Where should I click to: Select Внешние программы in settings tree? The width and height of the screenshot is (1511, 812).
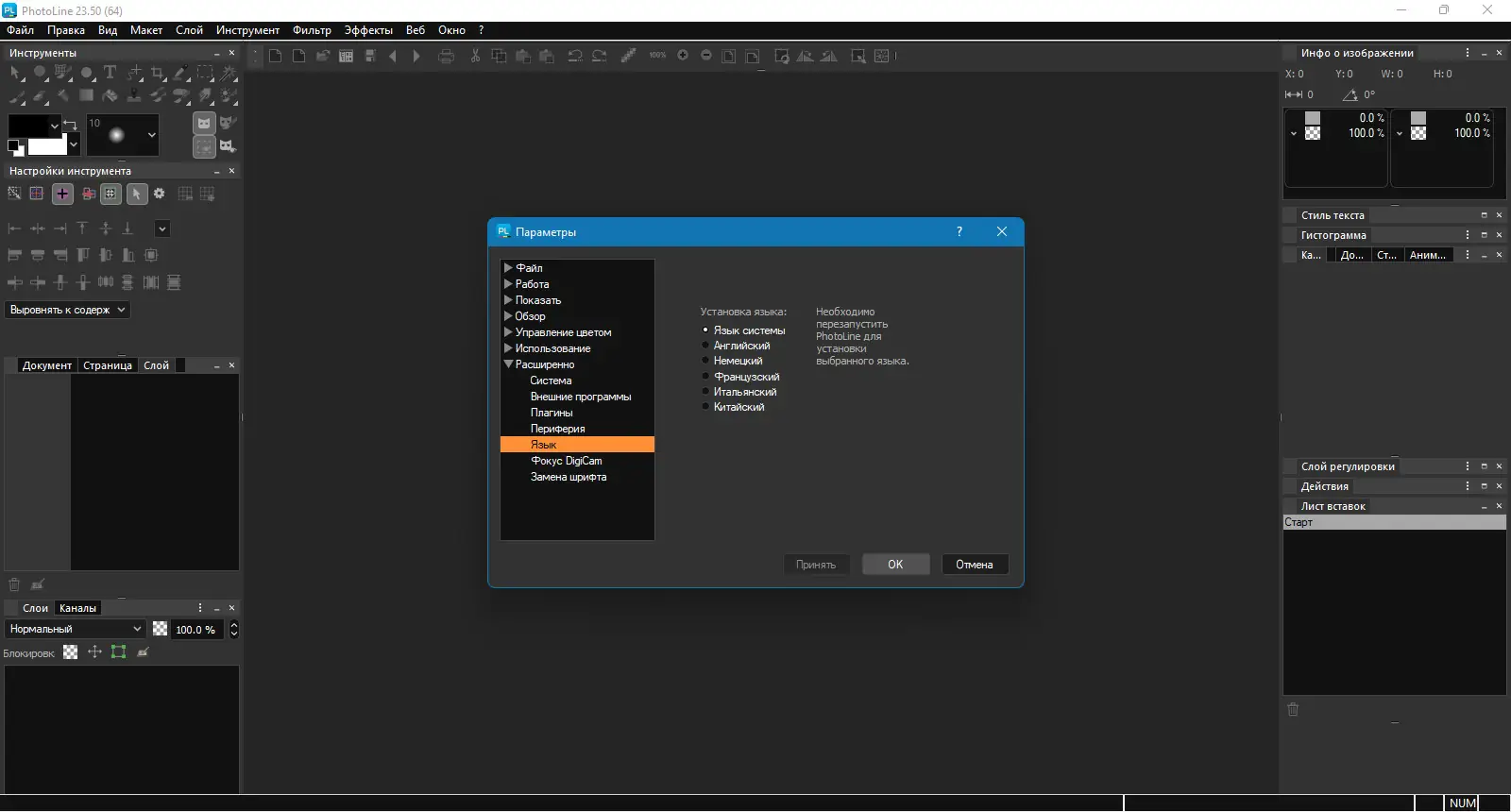click(x=581, y=397)
